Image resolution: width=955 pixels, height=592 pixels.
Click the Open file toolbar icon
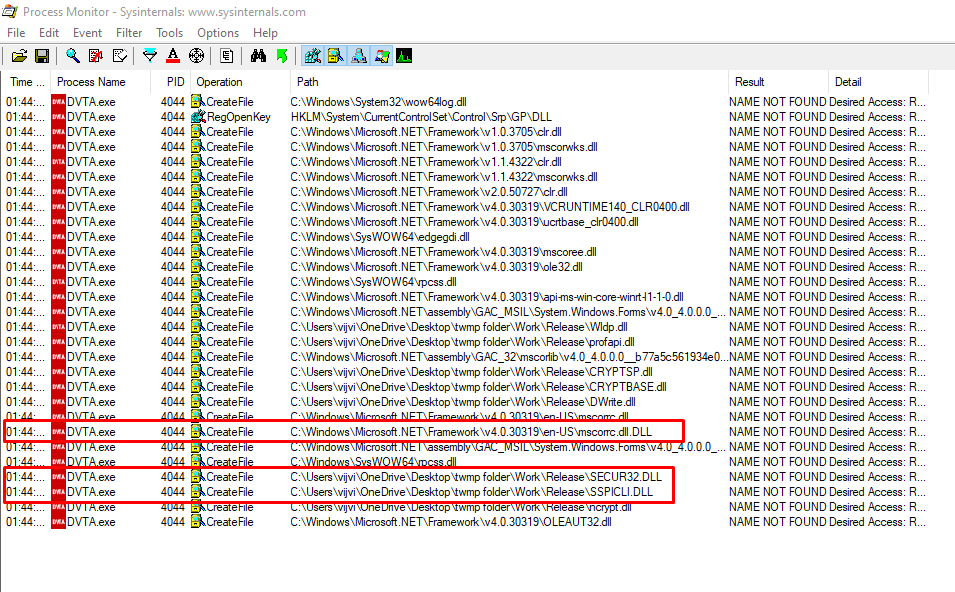[19, 57]
